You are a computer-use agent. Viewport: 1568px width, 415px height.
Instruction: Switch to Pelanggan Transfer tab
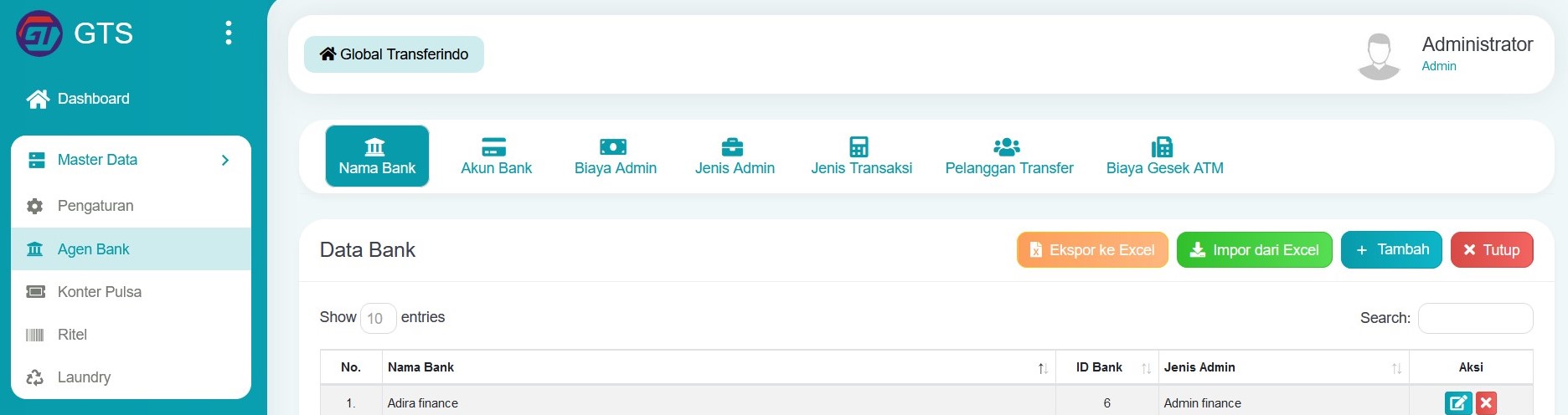(x=1008, y=156)
